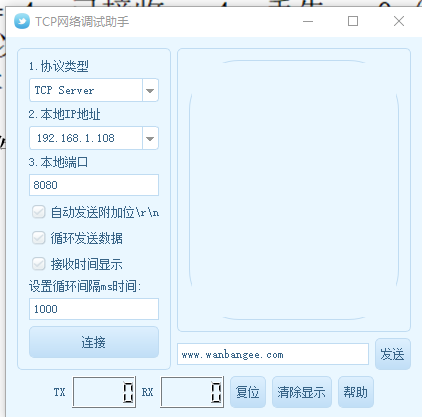
Task: Click the RX label text
Action: [148, 392]
